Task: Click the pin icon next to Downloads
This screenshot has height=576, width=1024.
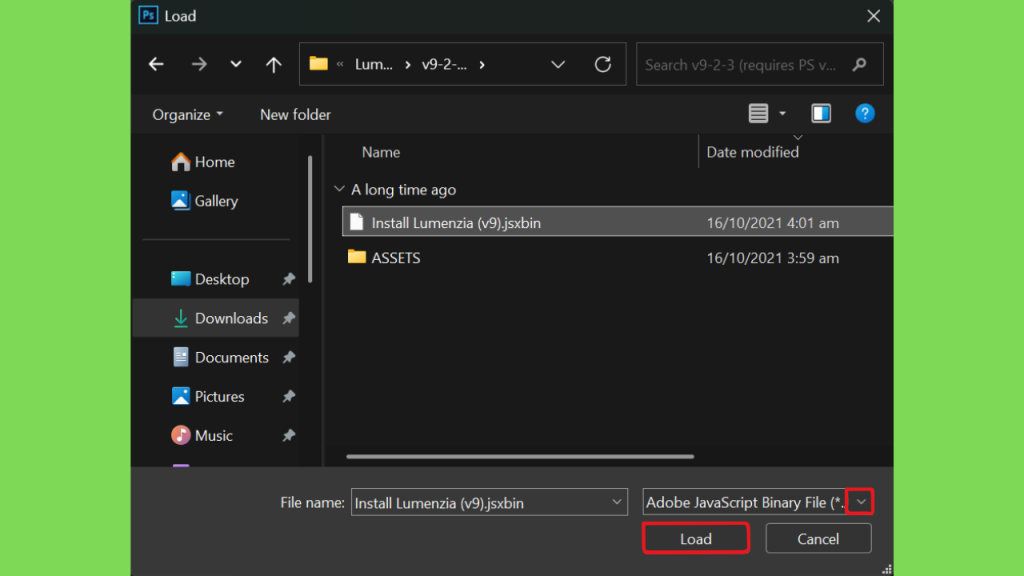Action: [289, 318]
